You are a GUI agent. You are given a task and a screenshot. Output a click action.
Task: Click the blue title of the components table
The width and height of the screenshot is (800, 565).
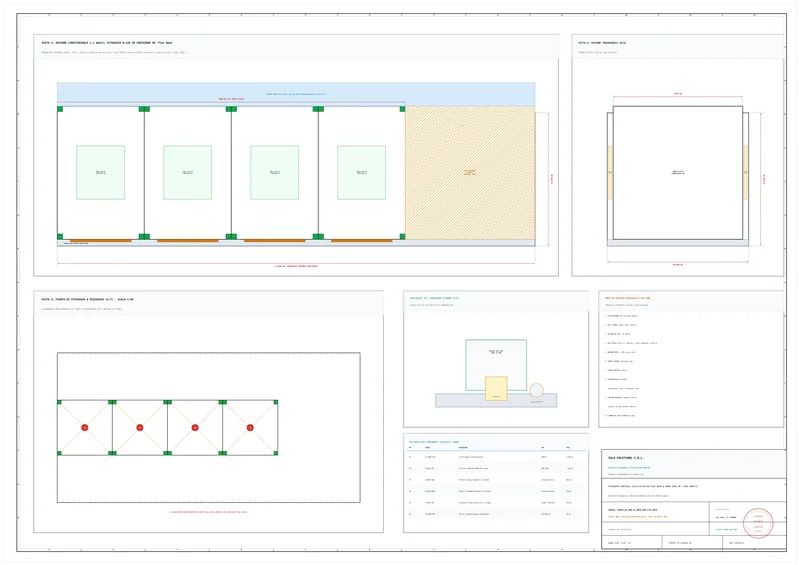click(x=434, y=442)
